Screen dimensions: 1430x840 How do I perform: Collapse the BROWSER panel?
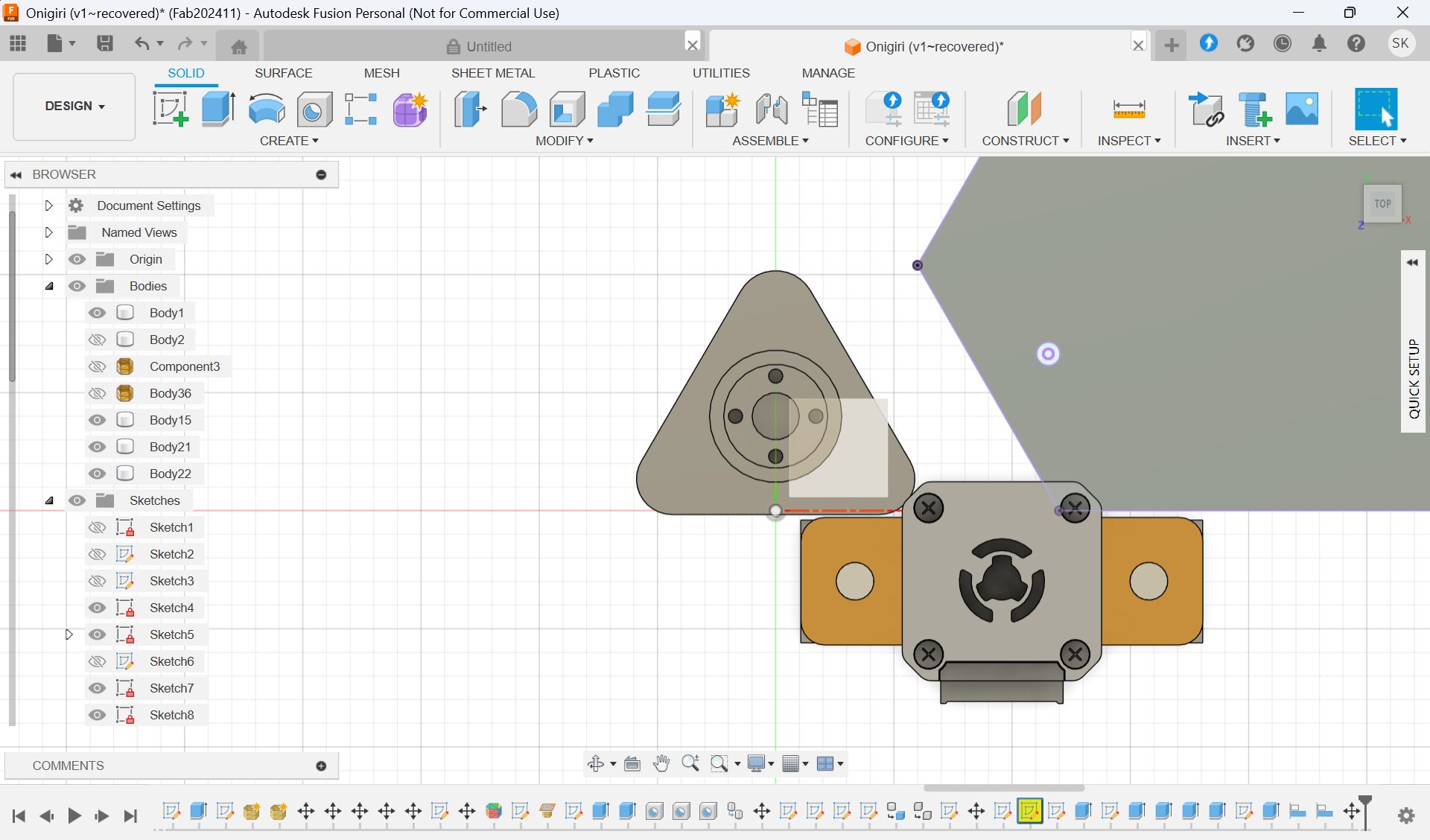click(x=16, y=174)
